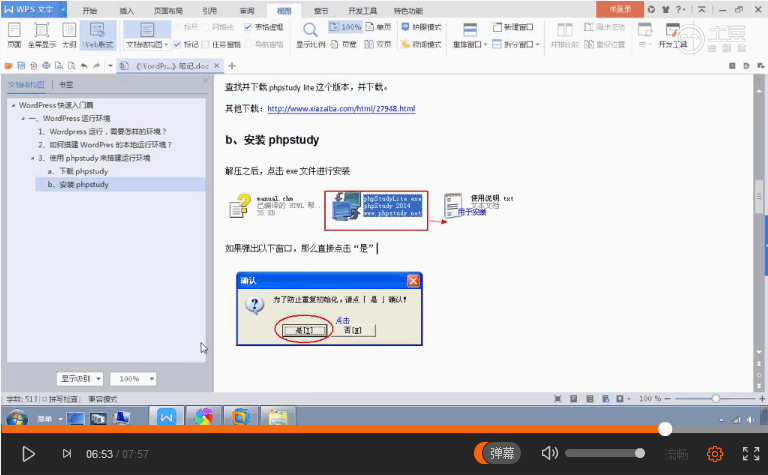Open 开发工具 icon in ribbon
Screen dimensions: 768x475
[673, 35]
